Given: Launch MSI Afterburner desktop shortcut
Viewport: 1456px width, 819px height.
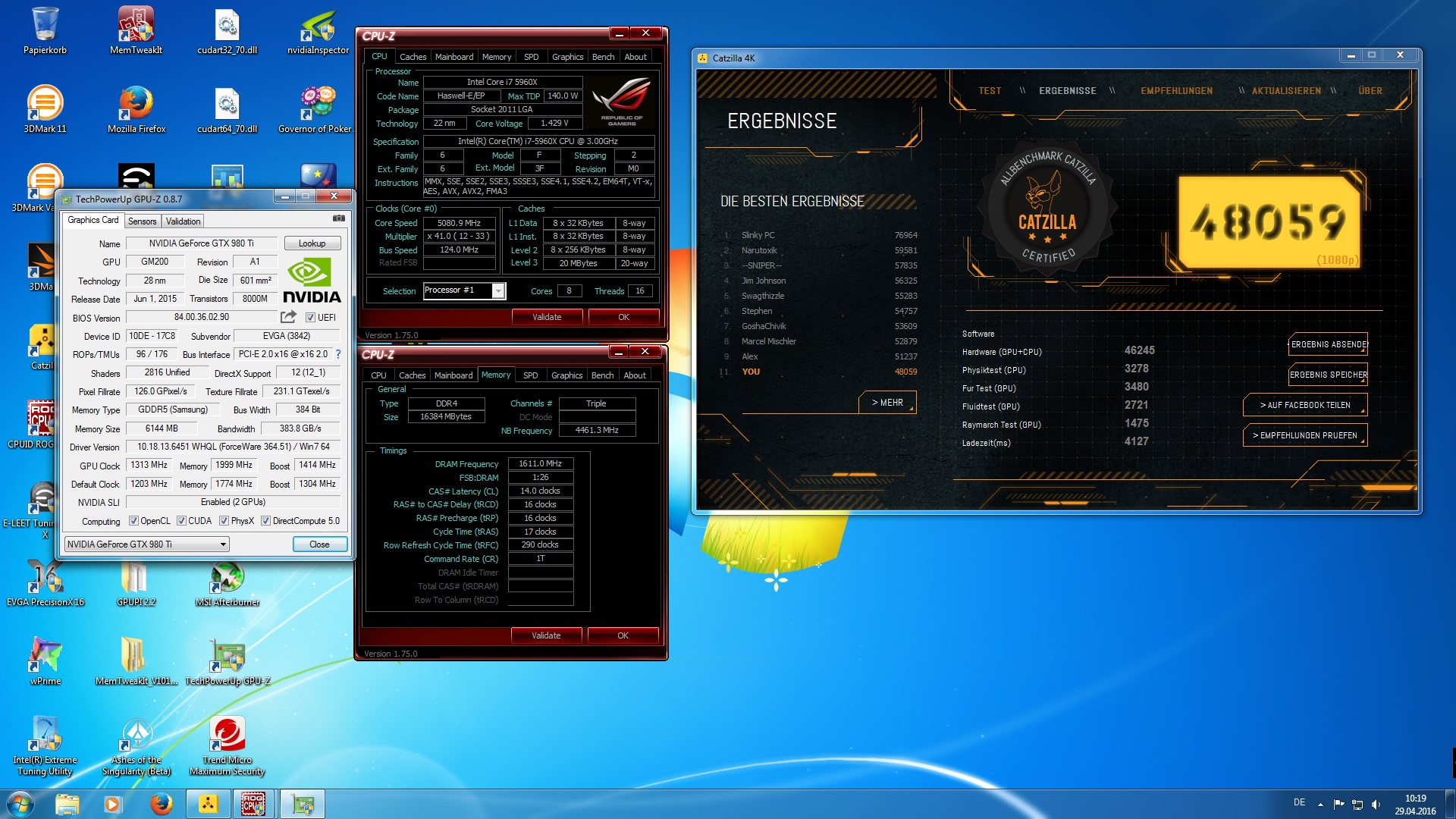Looking at the screenshot, I should tap(227, 582).
